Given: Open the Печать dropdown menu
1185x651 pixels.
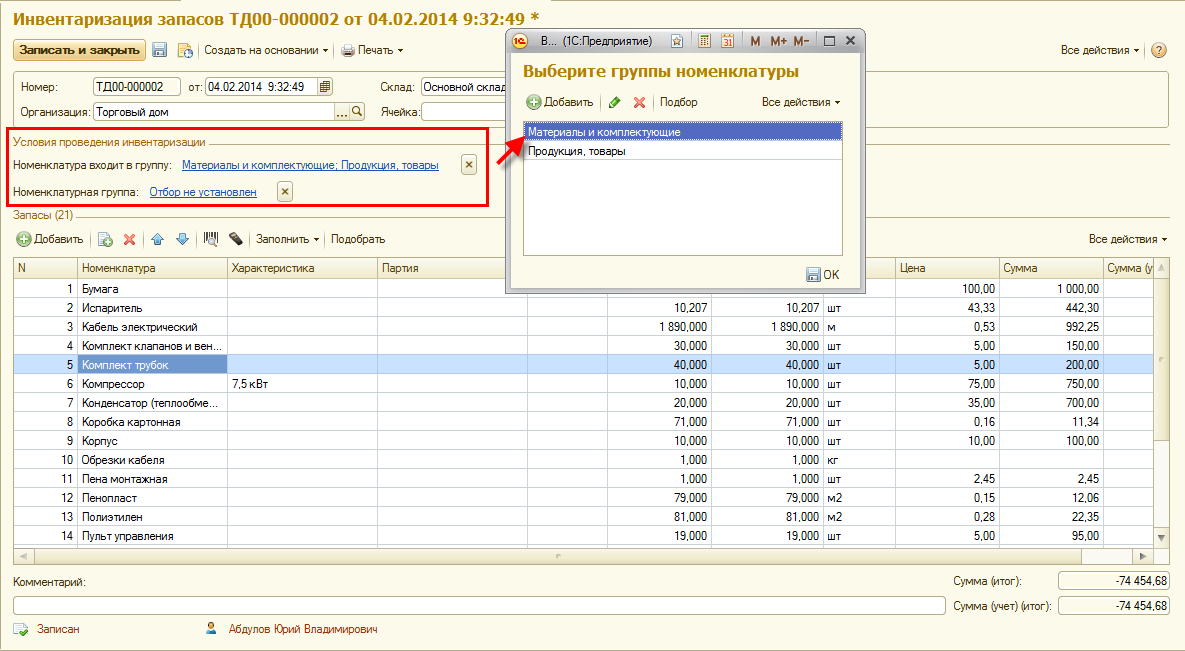Looking at the screenshot, I should coord(372,50).
